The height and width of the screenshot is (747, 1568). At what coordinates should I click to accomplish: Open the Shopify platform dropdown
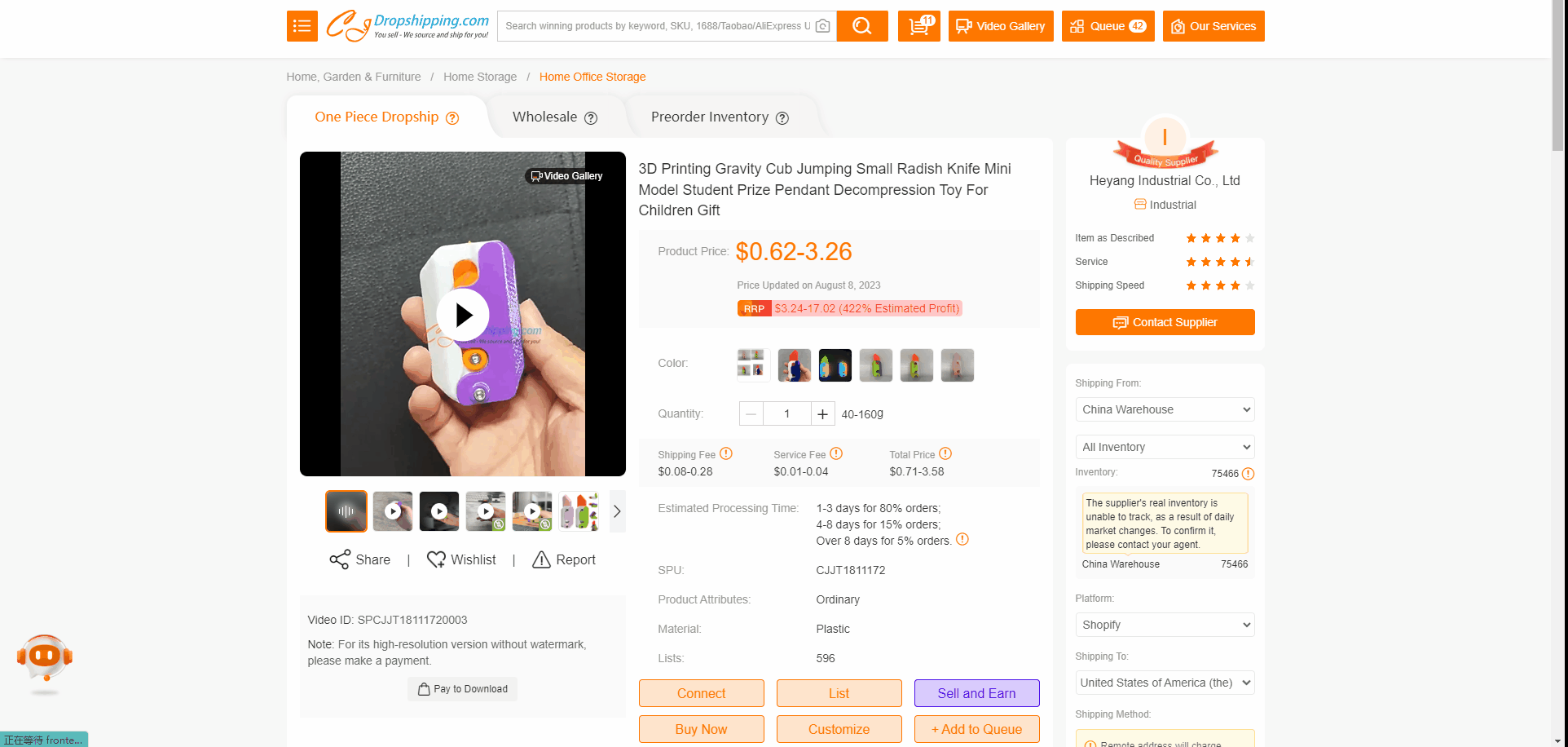pyautogui.click(x=1165, y=625)
